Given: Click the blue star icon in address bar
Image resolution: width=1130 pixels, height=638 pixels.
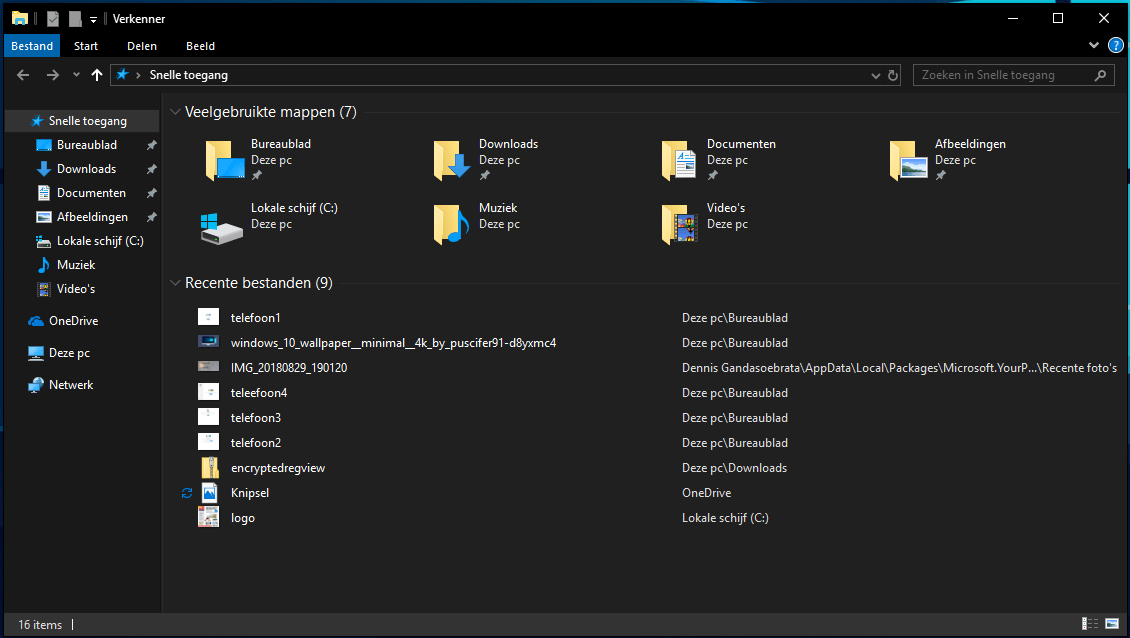Looking at the screenshot, I should tap(123, 74).
